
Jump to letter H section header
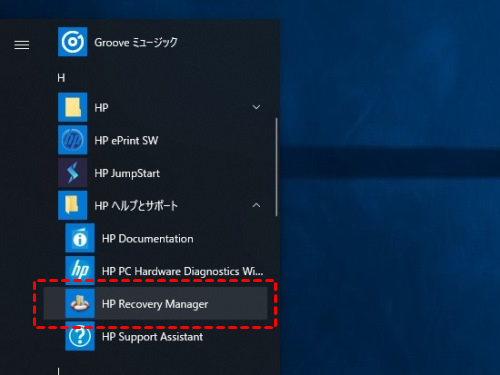(x=61, y=78)
